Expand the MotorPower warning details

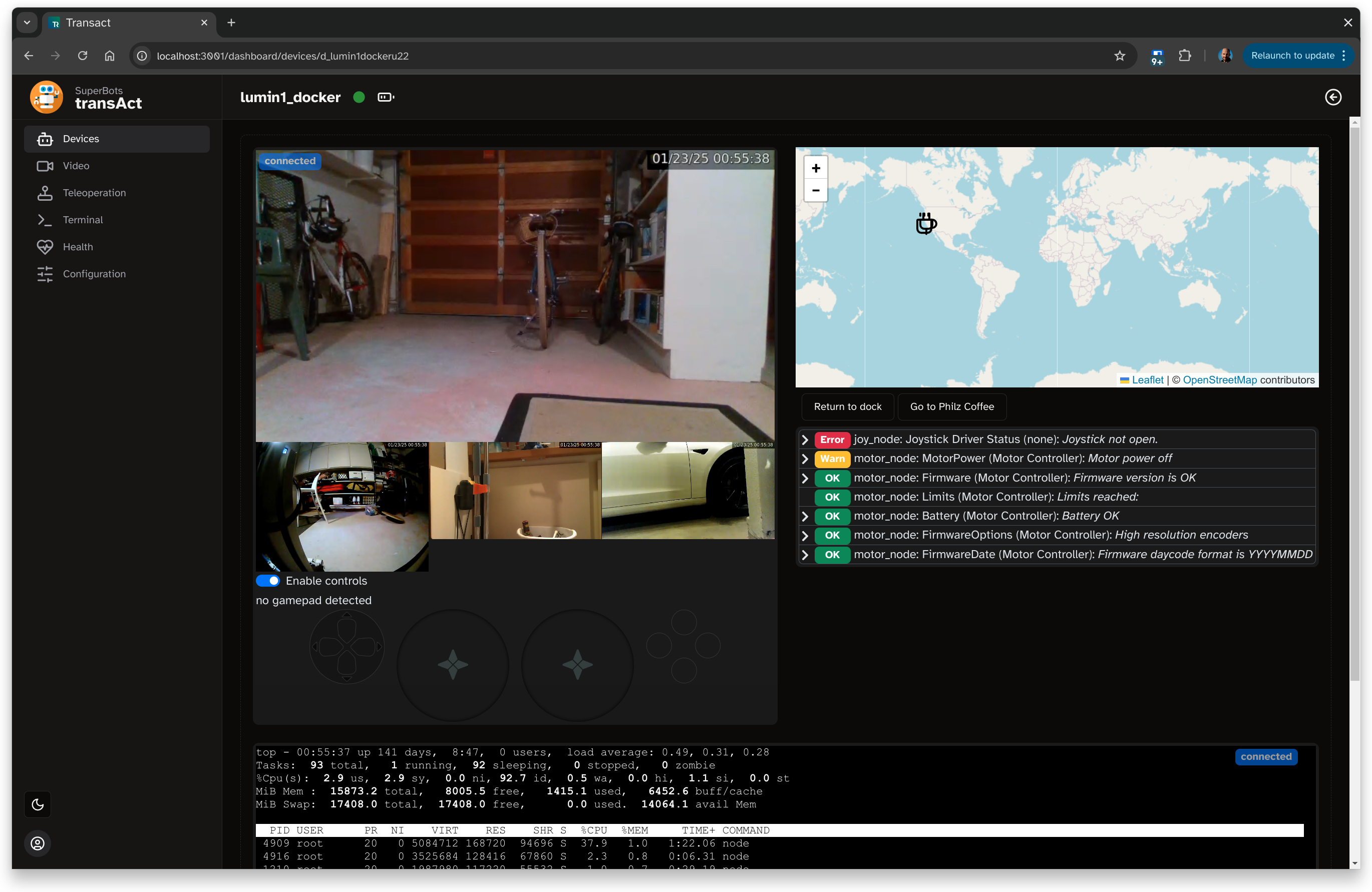[805, 459]
